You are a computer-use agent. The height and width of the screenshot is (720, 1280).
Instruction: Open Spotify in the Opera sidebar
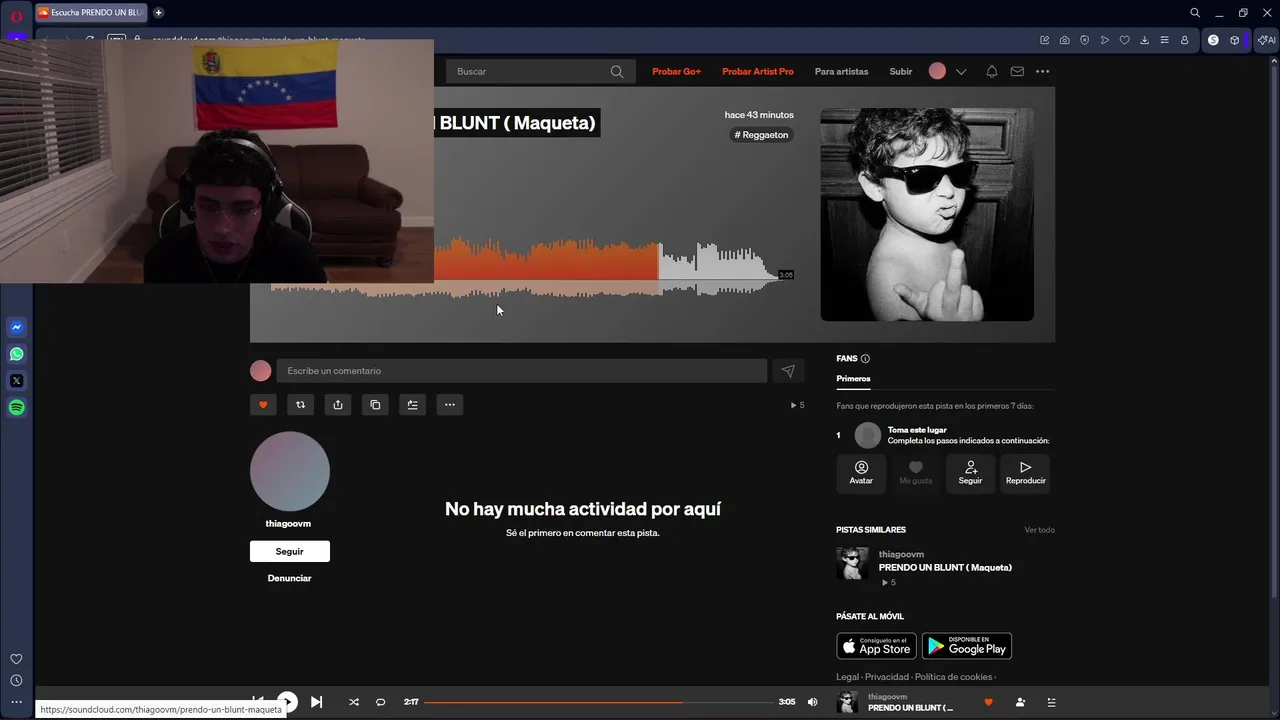coord(17,408)
